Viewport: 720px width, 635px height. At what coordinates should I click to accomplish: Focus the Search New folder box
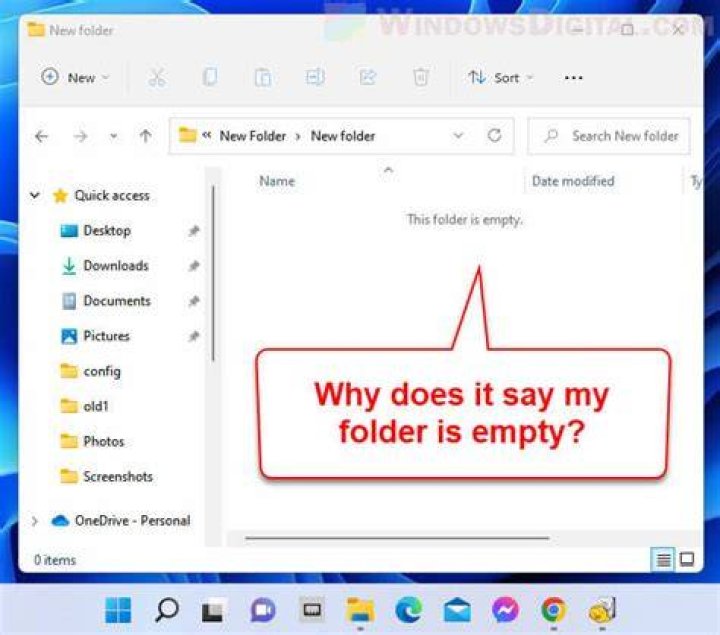(x=609, y=136)
